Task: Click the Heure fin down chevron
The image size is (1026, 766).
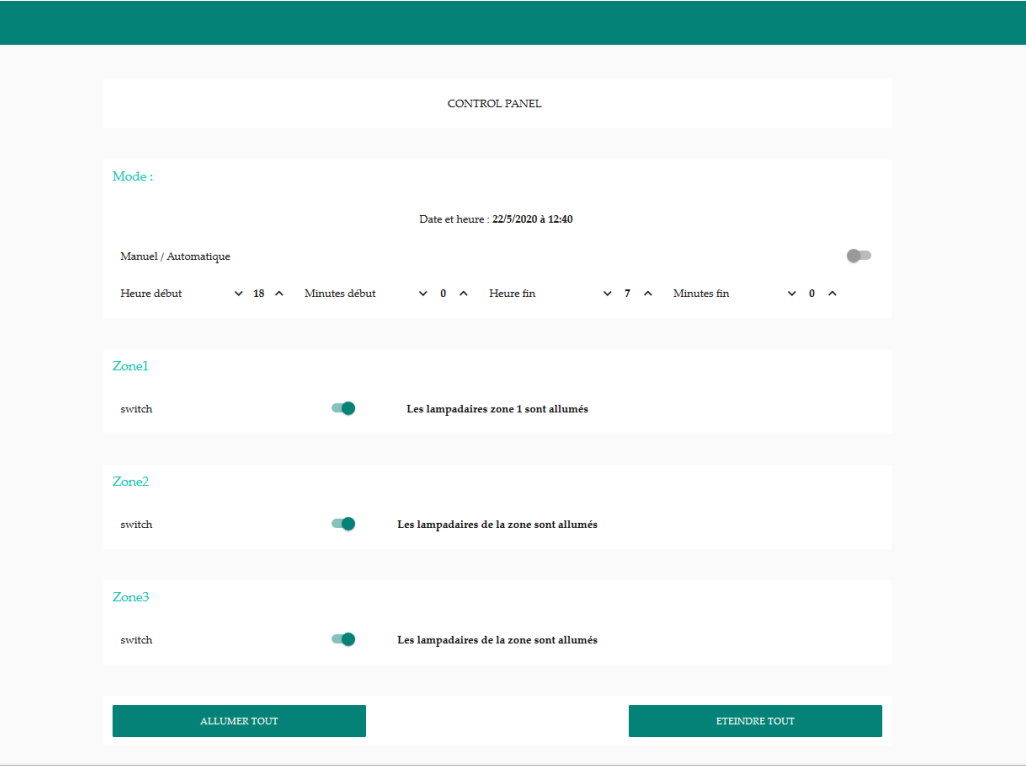Action: (607, 293)
